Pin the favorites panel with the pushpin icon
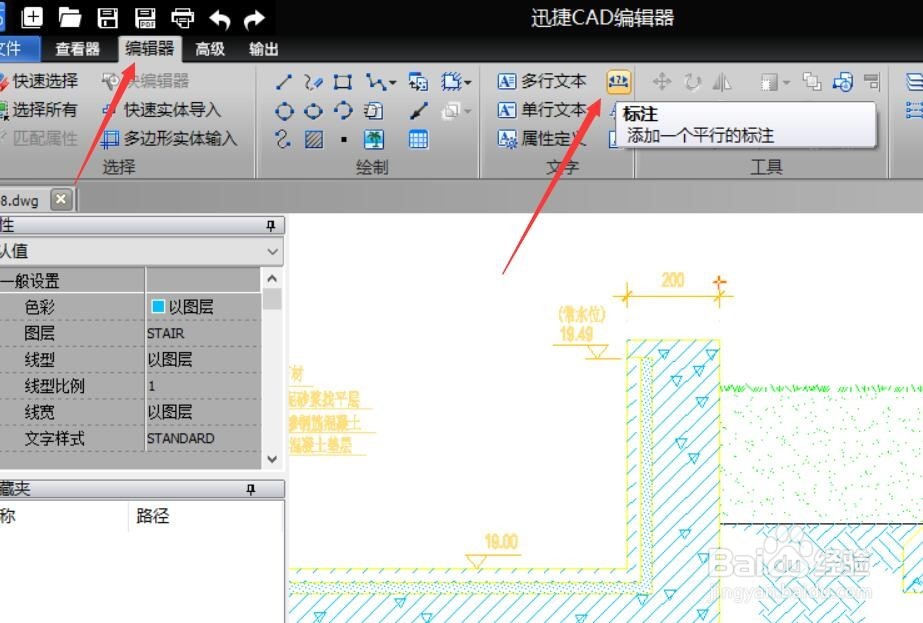The height and width of the screenshot is (623, 923). (251, 489)
